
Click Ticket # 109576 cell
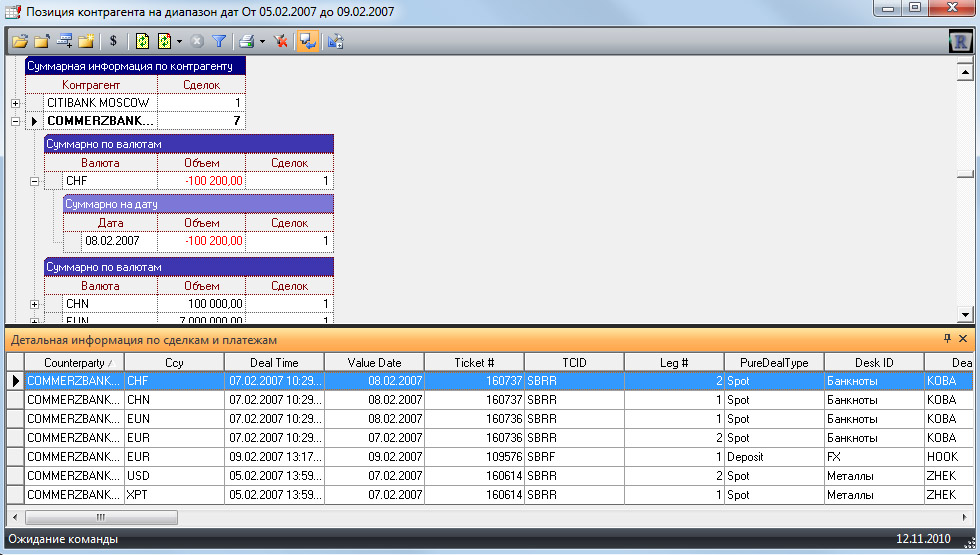[474, 457]
